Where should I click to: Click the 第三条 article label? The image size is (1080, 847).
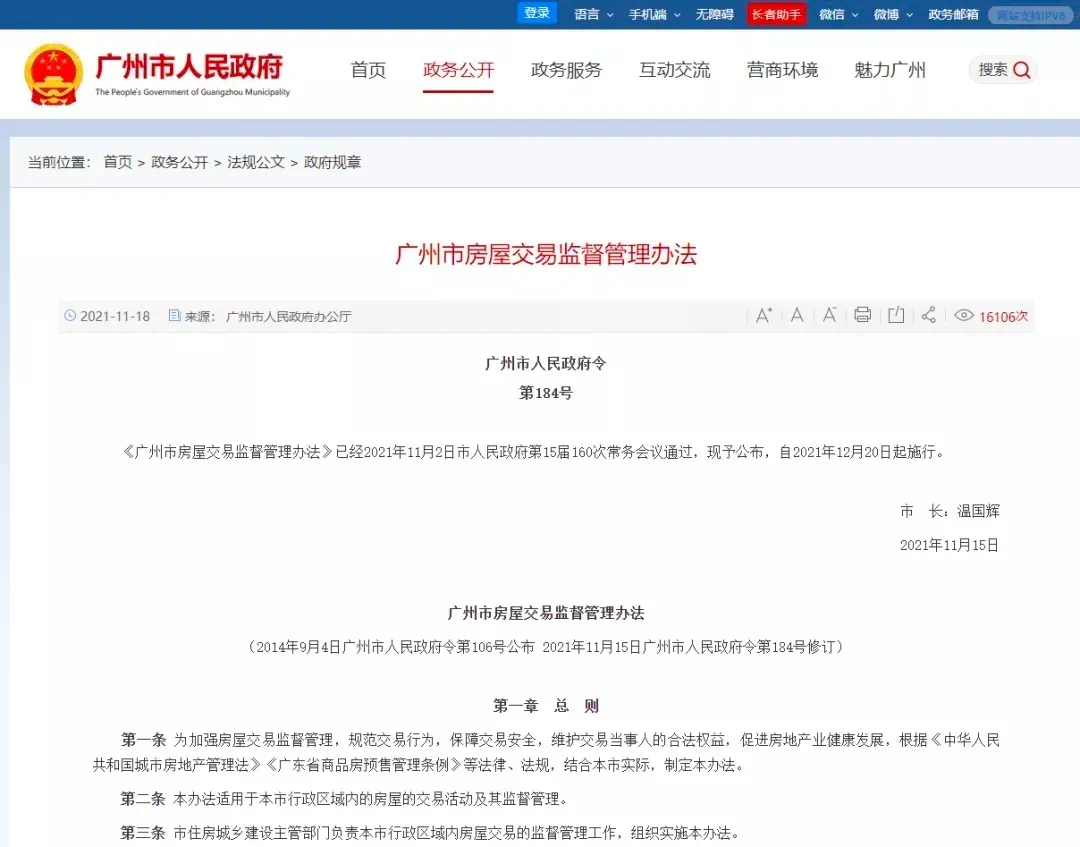(x=143, y=833)
